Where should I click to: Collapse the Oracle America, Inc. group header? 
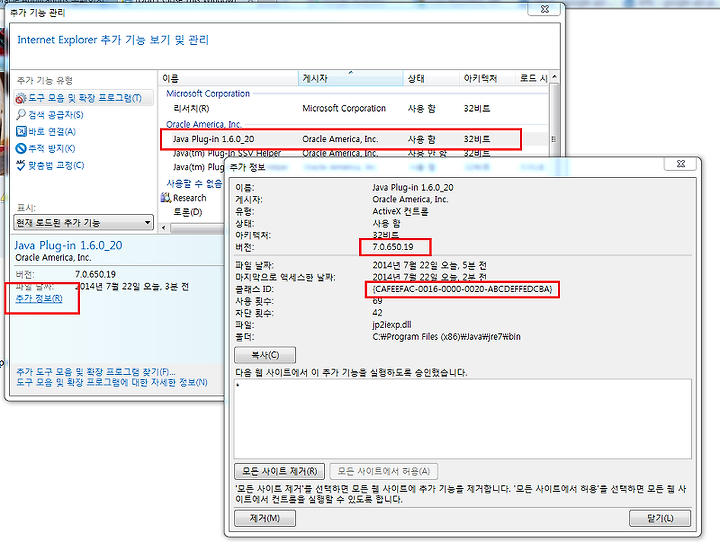[x=204, y=124]
